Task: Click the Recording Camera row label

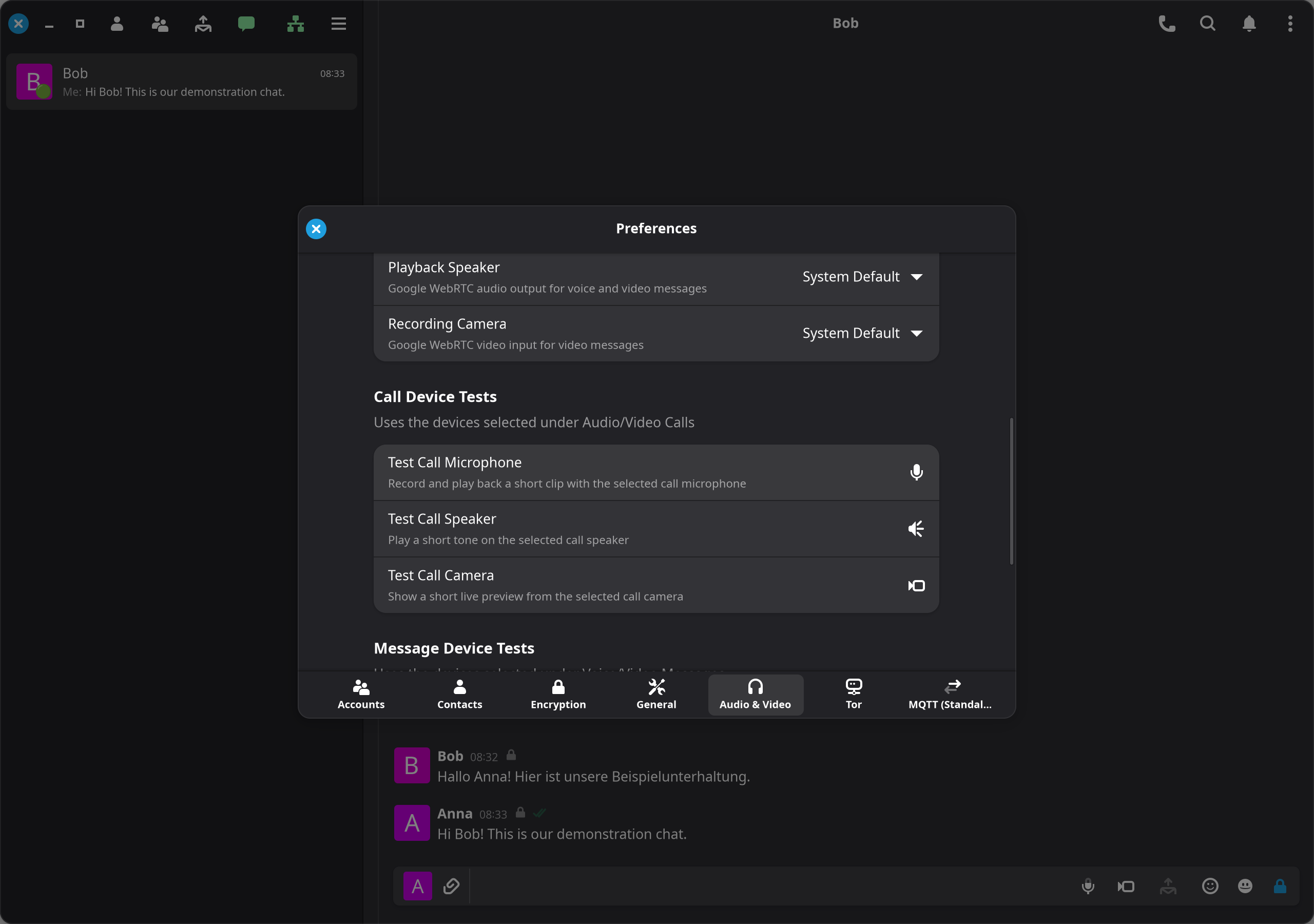Action: [447, 324]
